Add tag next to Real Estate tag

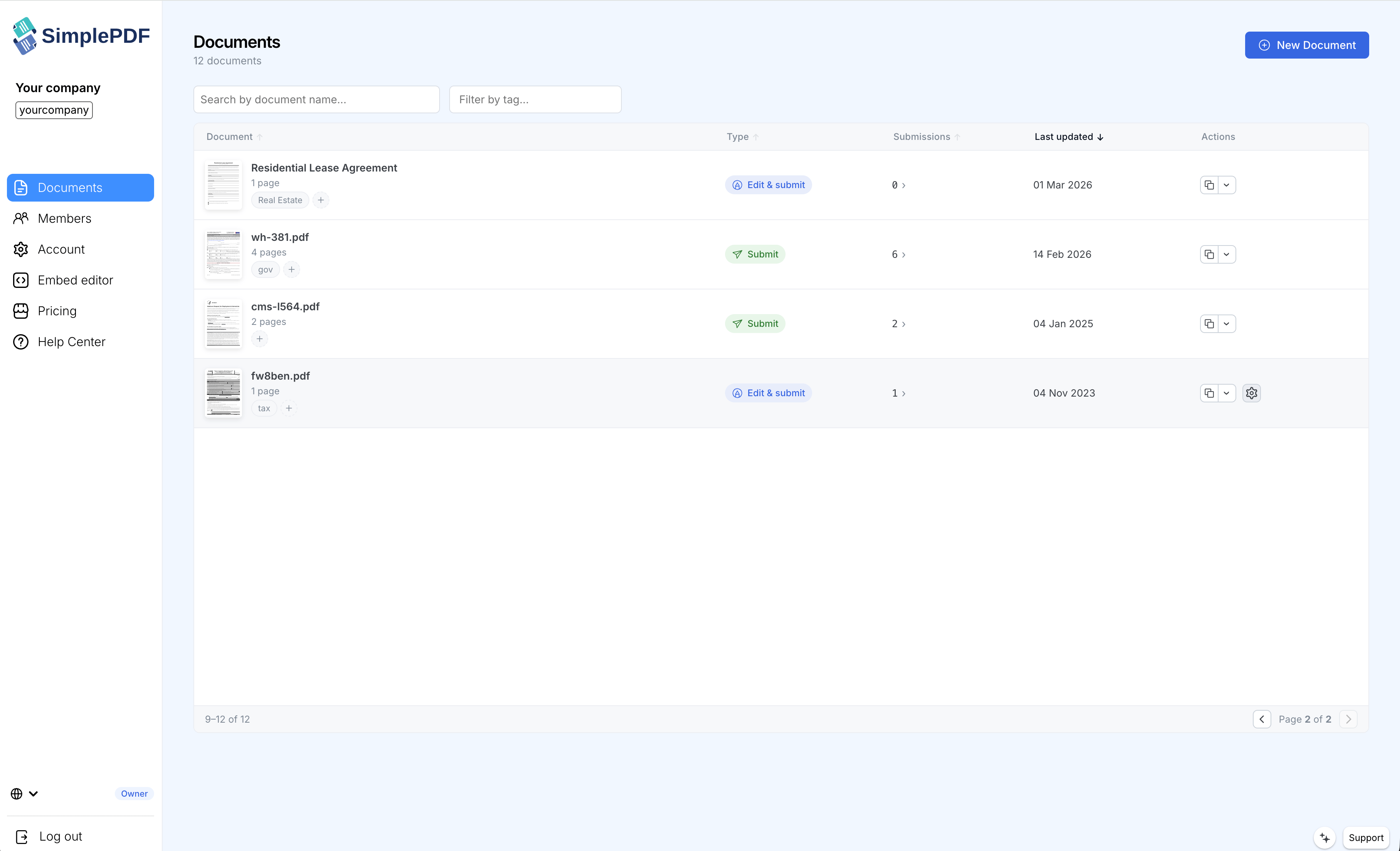[321, 200]
